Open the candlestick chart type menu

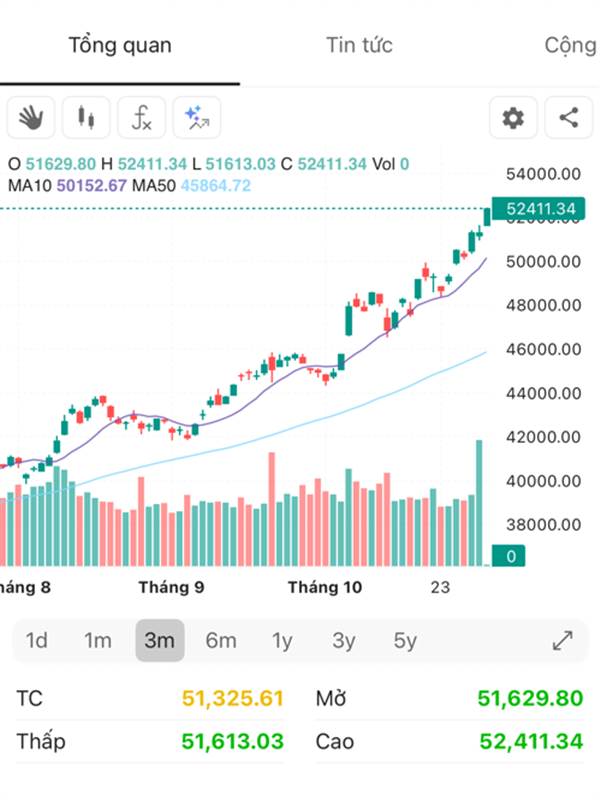86,118
